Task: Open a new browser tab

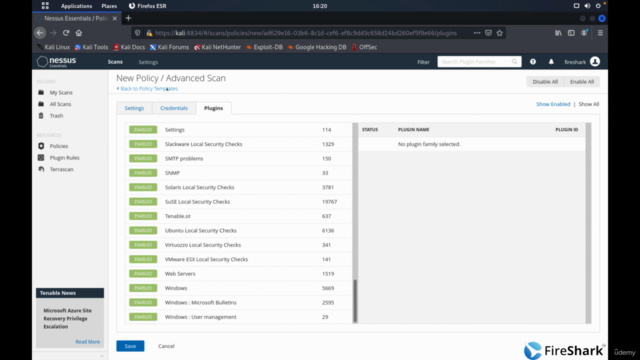Action: tap(128, 18)
